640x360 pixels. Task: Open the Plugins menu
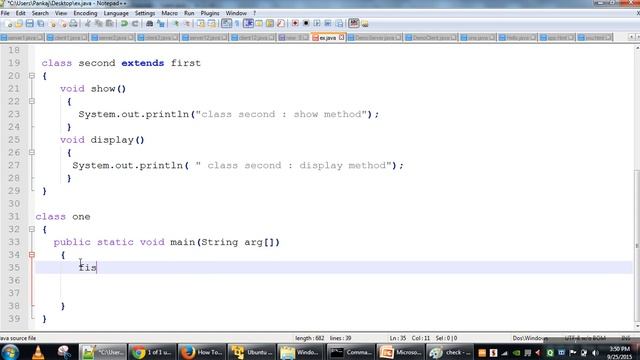click(210, 13)
